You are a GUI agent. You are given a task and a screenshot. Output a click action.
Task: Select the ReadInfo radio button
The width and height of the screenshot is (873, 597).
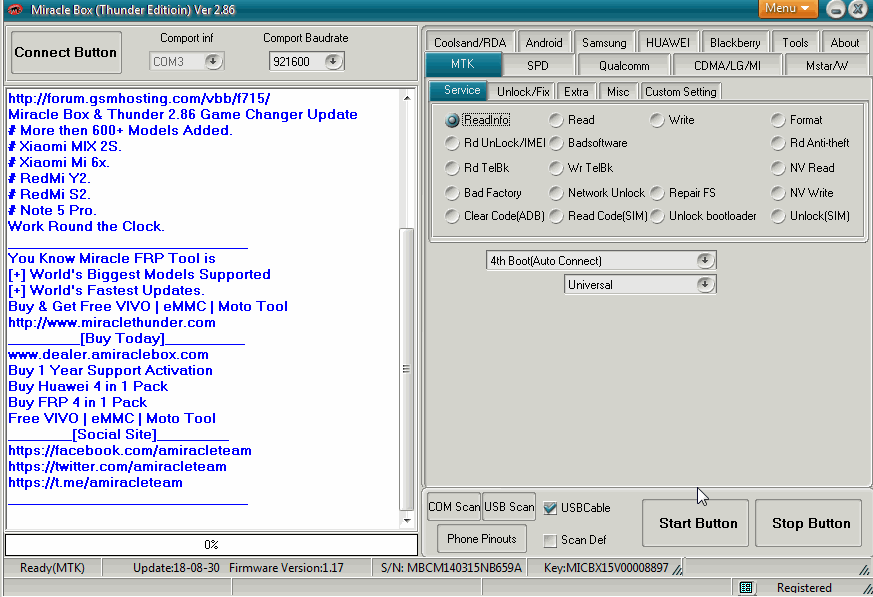point(452,120)
